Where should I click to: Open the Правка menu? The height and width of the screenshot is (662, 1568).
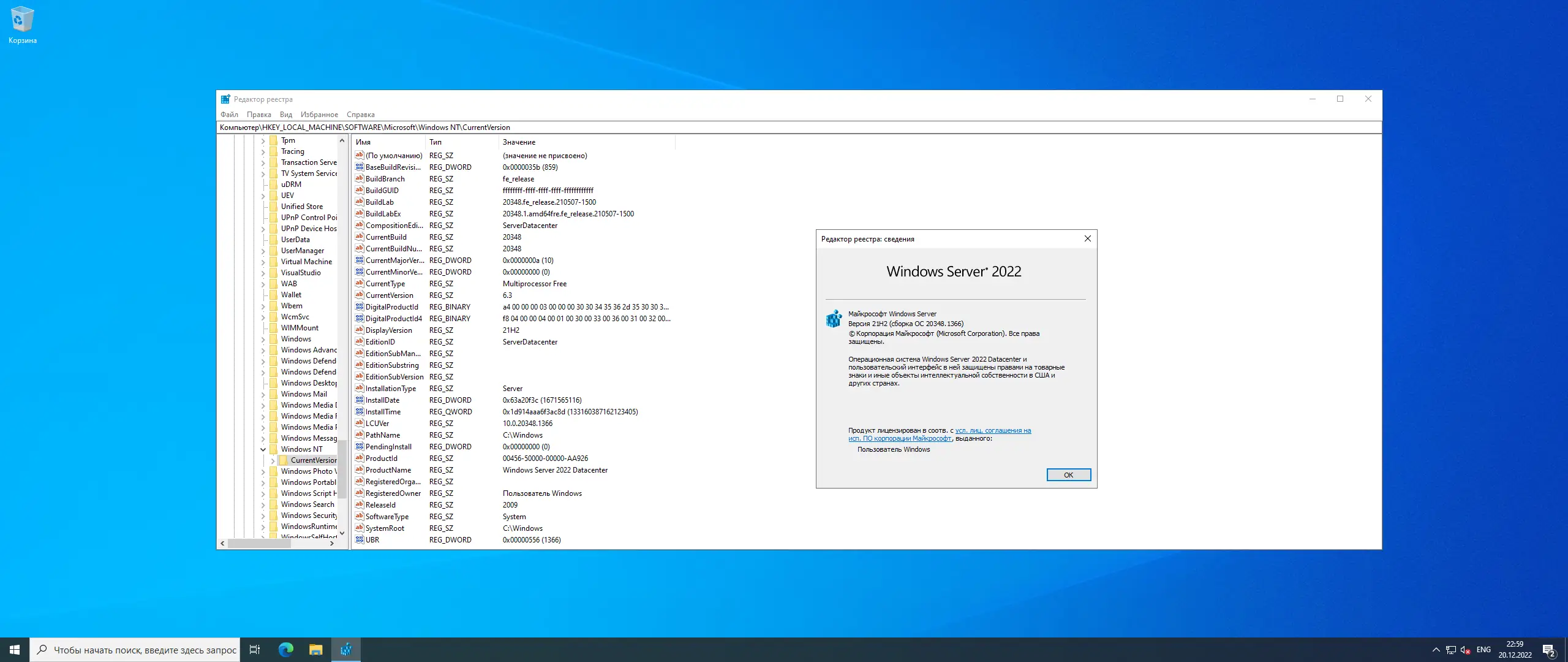pyautogui.click(x=258, y=115)
